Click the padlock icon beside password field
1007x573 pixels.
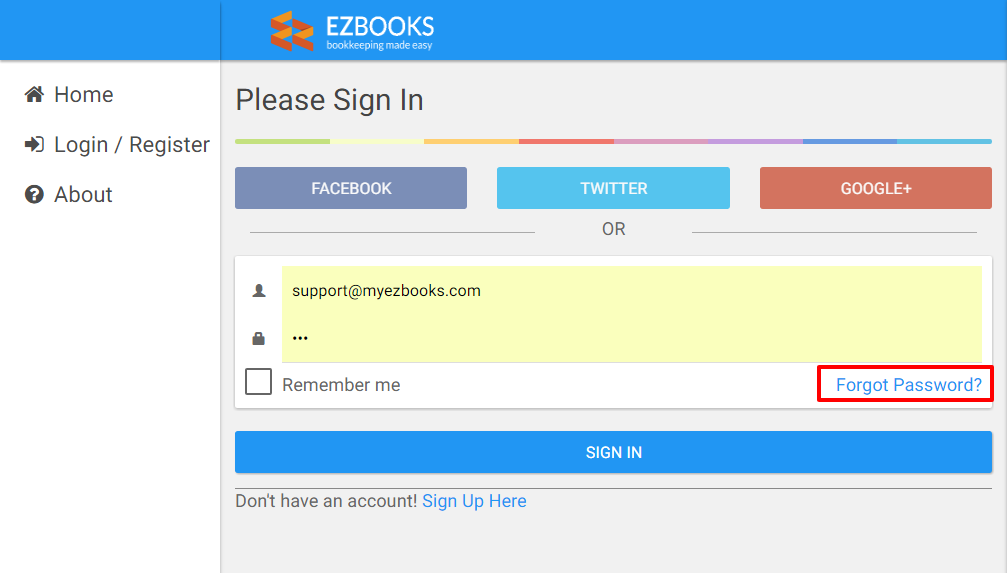tap(259, 338)
